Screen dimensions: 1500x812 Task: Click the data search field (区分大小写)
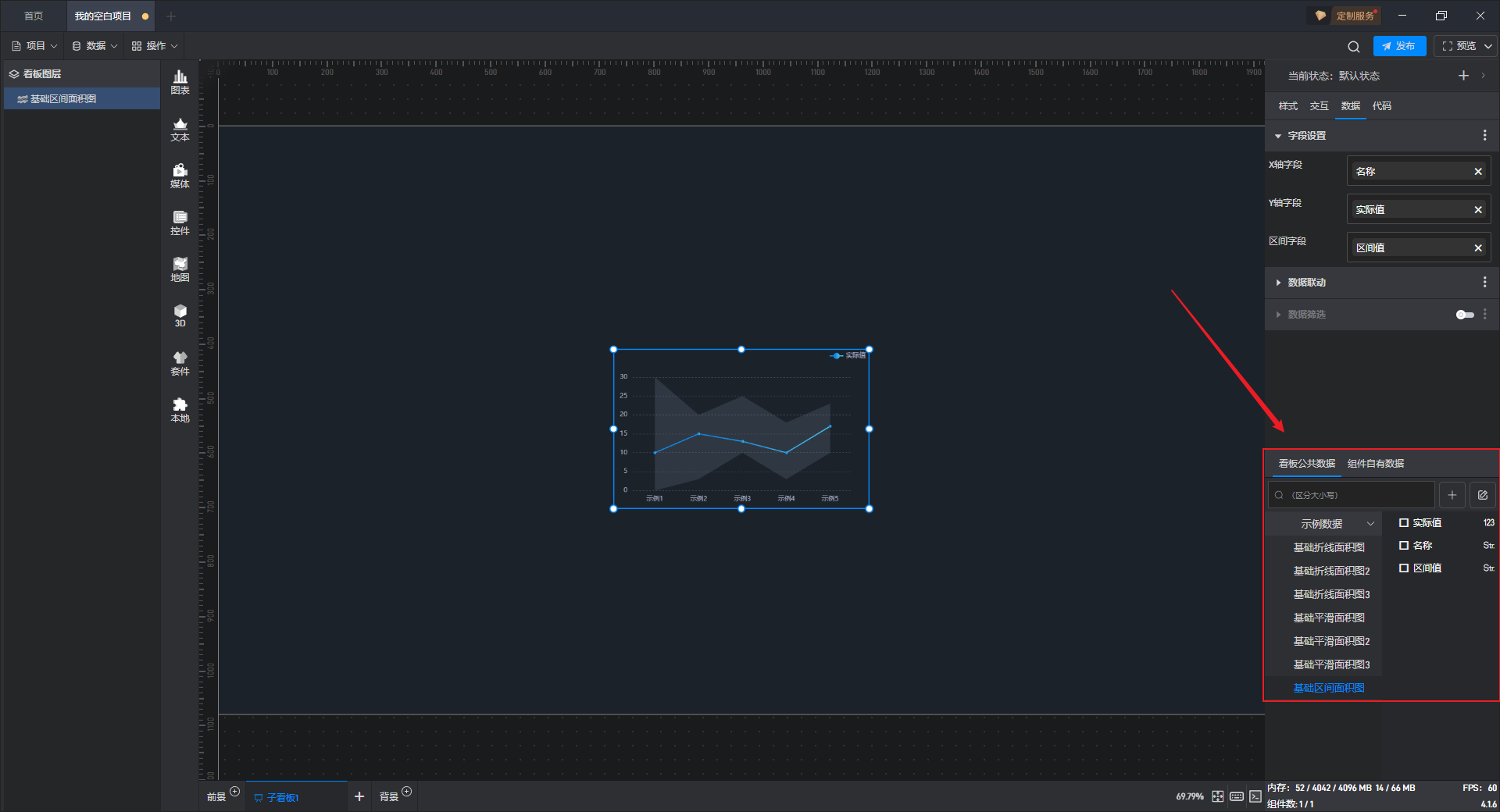tap(1352, 495)
